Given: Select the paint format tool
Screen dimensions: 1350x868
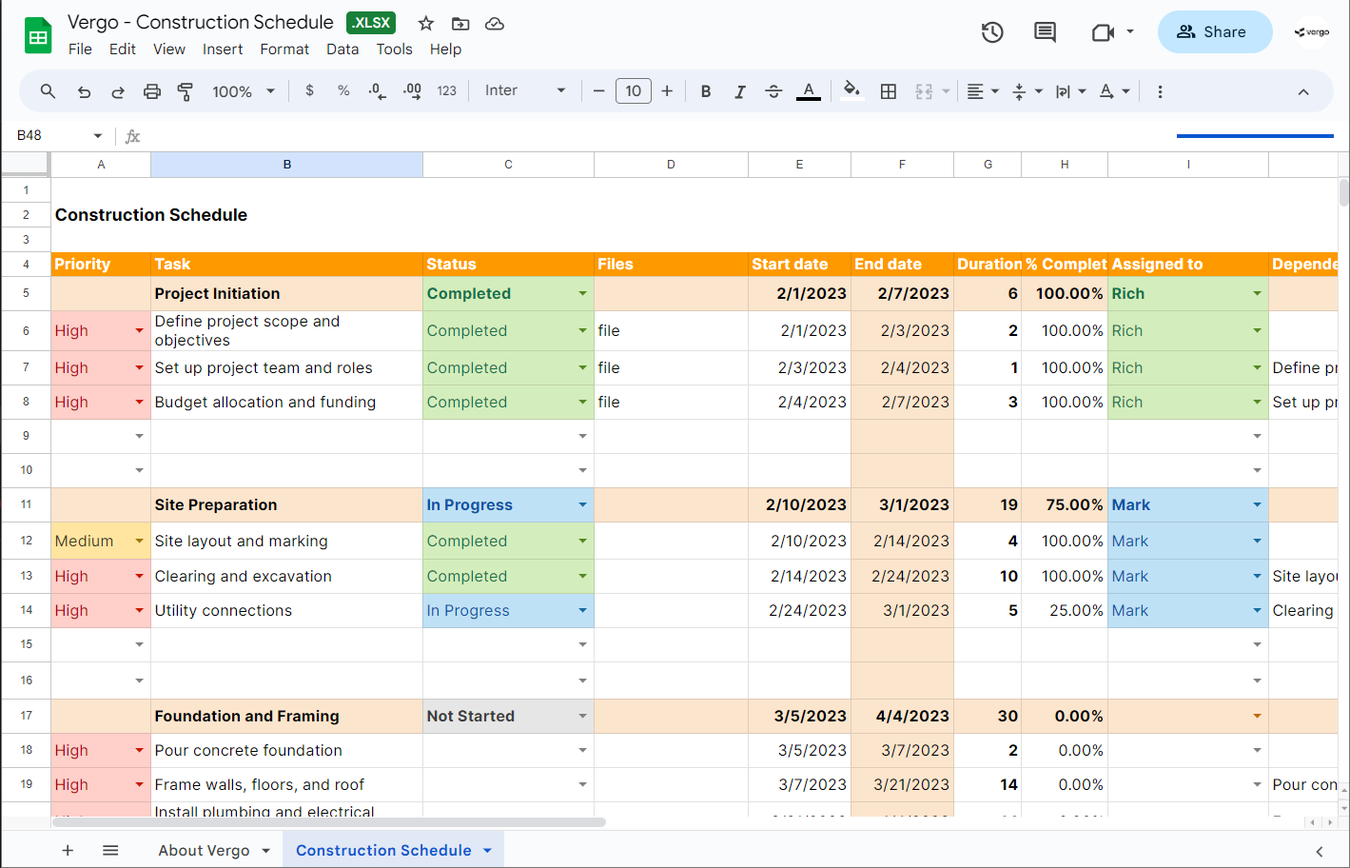Looking at the screenshot, I should coord(185,91).
